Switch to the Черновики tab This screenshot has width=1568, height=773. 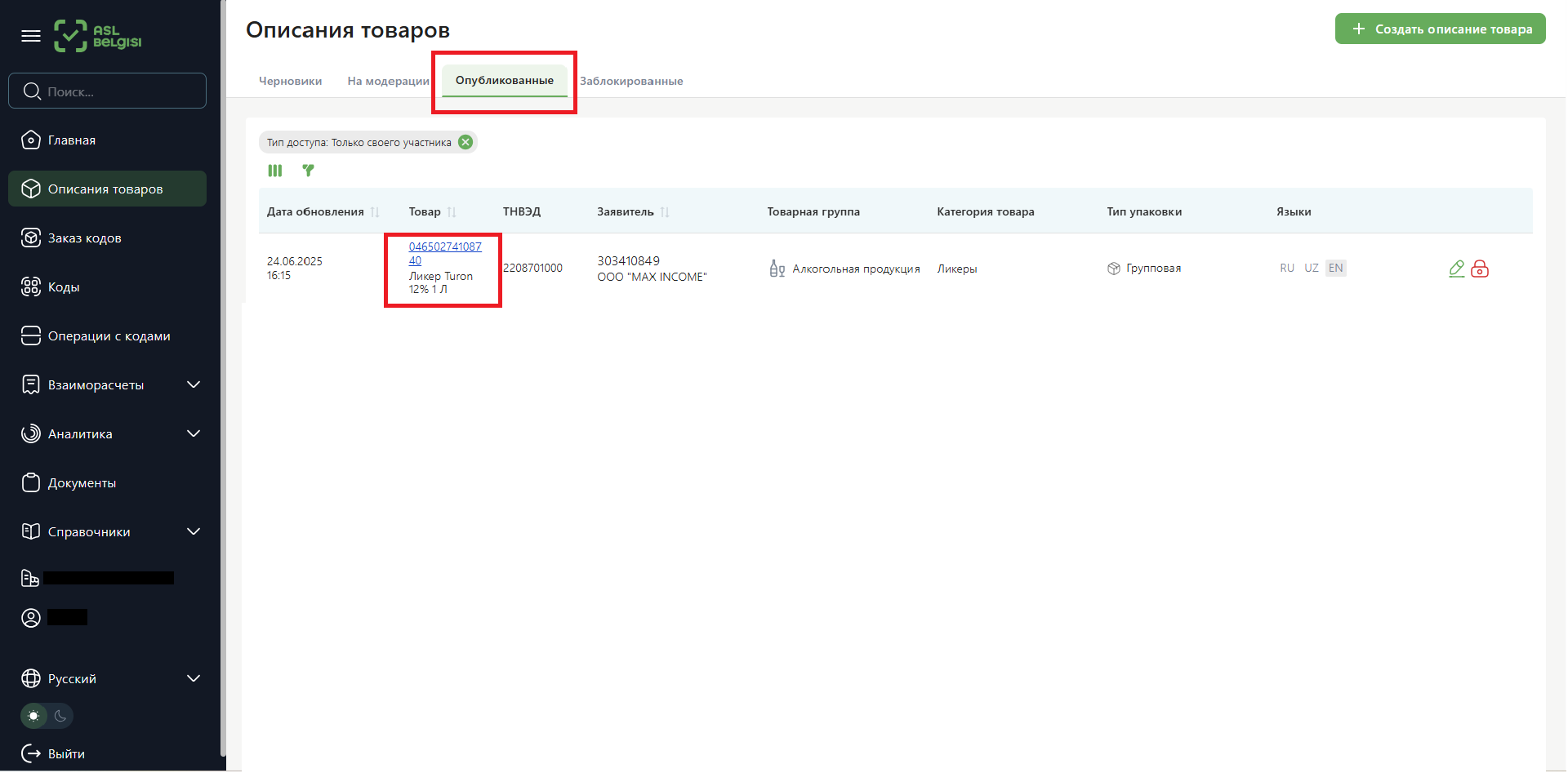coord(290,82)
